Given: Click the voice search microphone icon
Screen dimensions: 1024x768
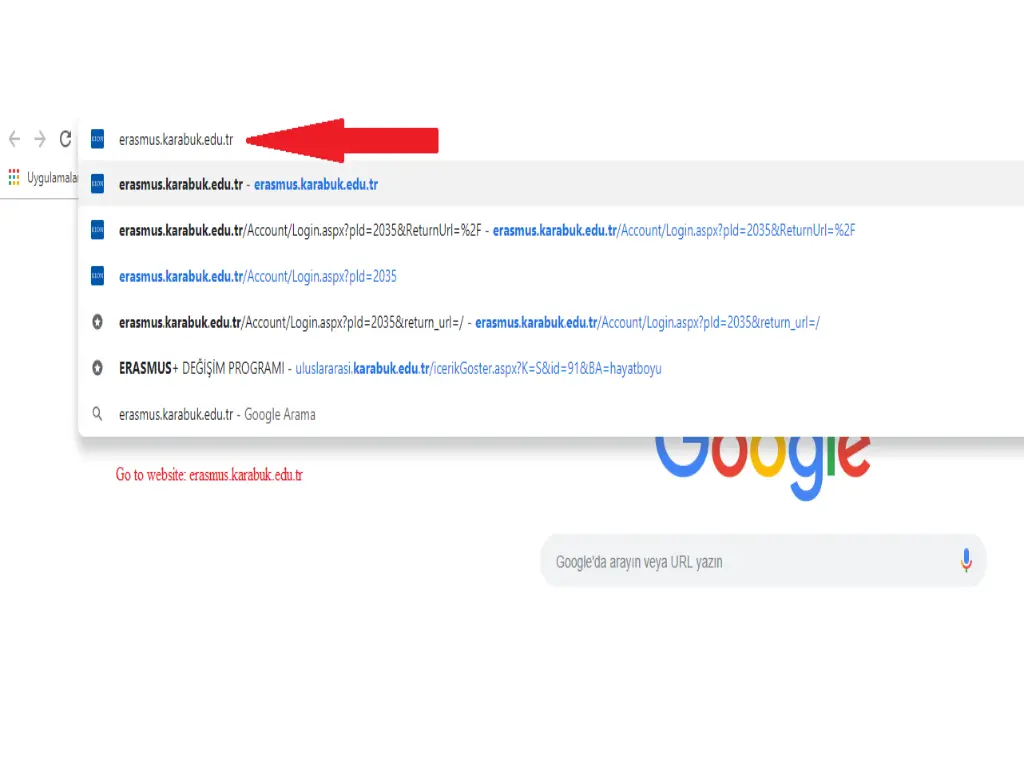Looking at the screenshot, I should click(x=966, y=560).
